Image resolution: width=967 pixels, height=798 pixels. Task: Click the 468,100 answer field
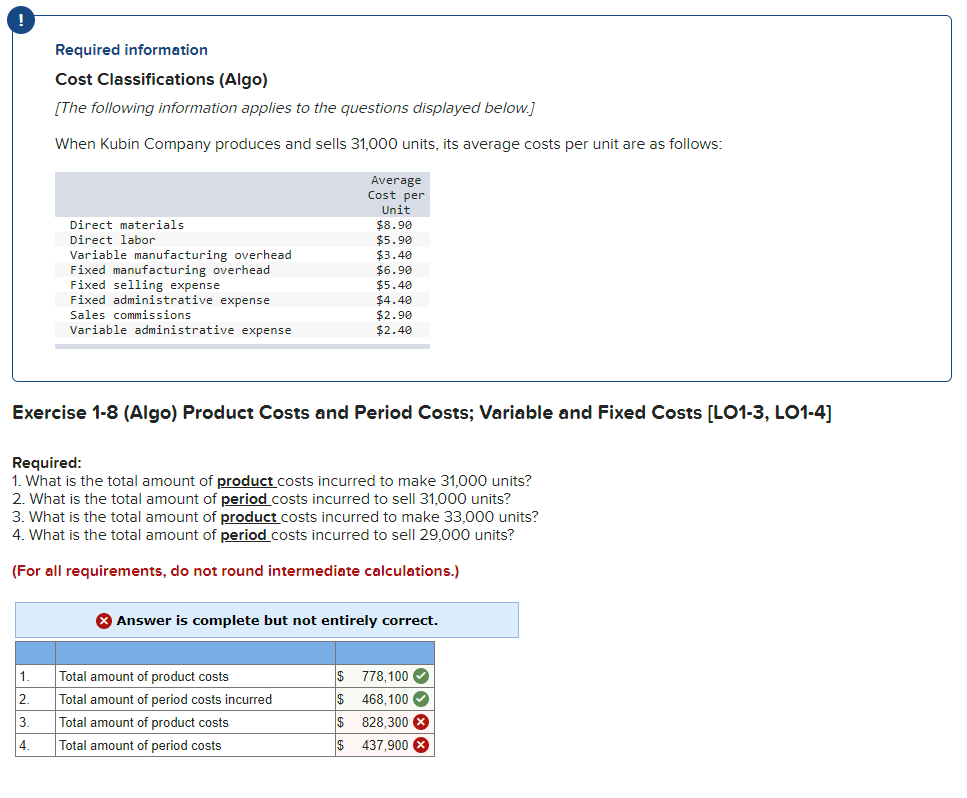pyautogui.click(x=385, y=699)
